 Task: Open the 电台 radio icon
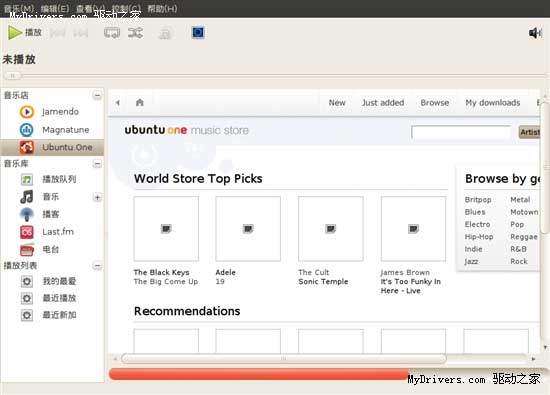point(27,249)
